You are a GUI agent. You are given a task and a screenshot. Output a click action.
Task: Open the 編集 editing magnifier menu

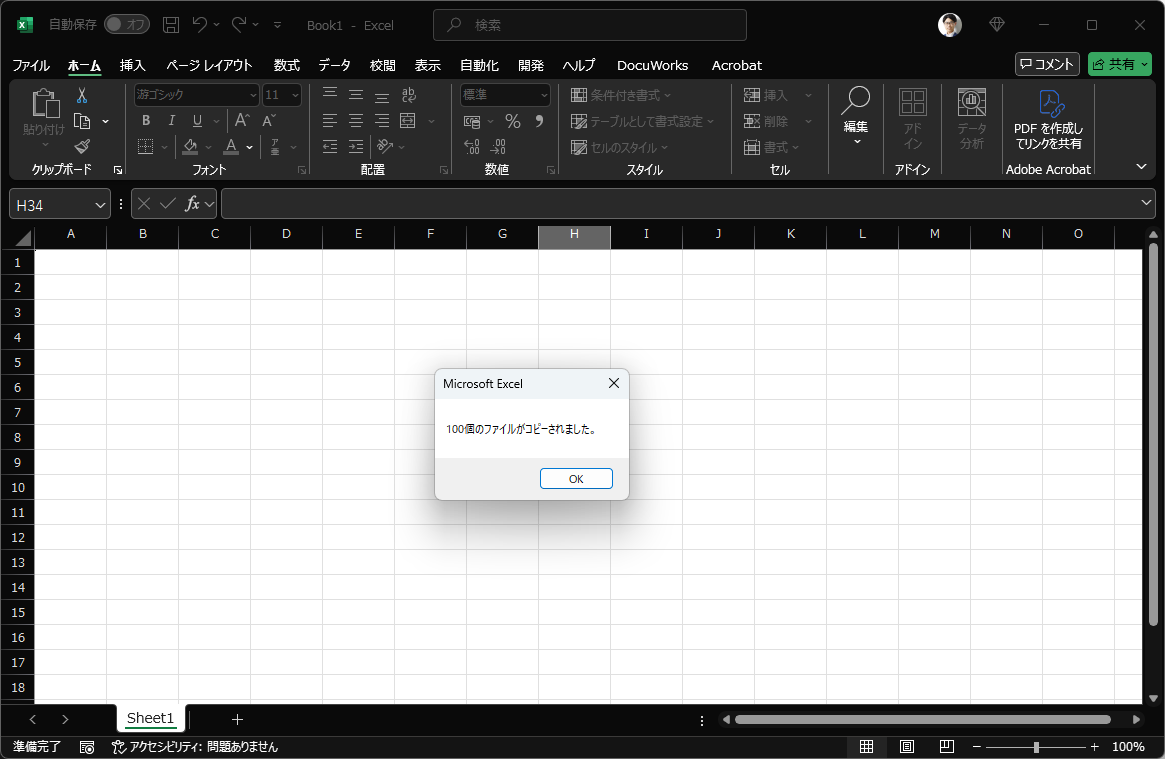[856, 117]
